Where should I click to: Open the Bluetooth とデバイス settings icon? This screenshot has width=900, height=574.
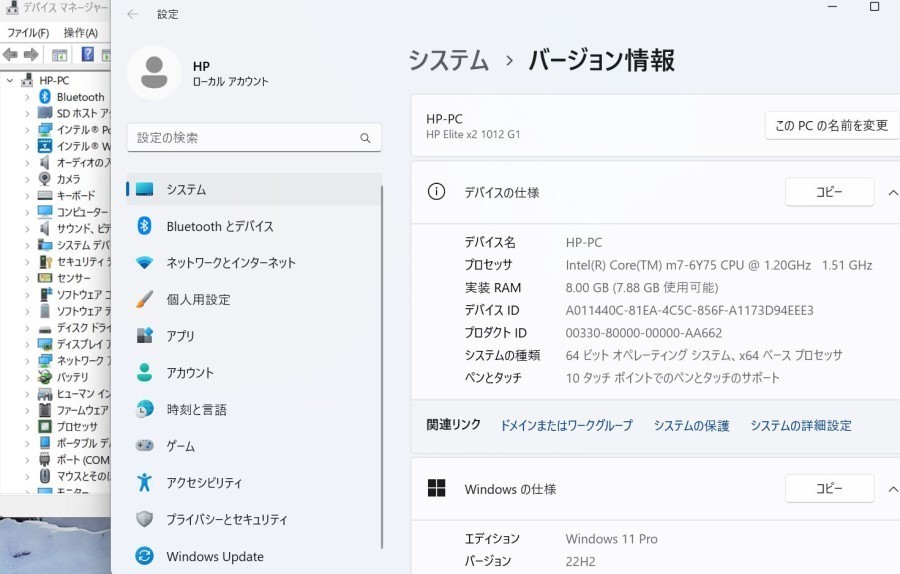click(x=144, y=226)
